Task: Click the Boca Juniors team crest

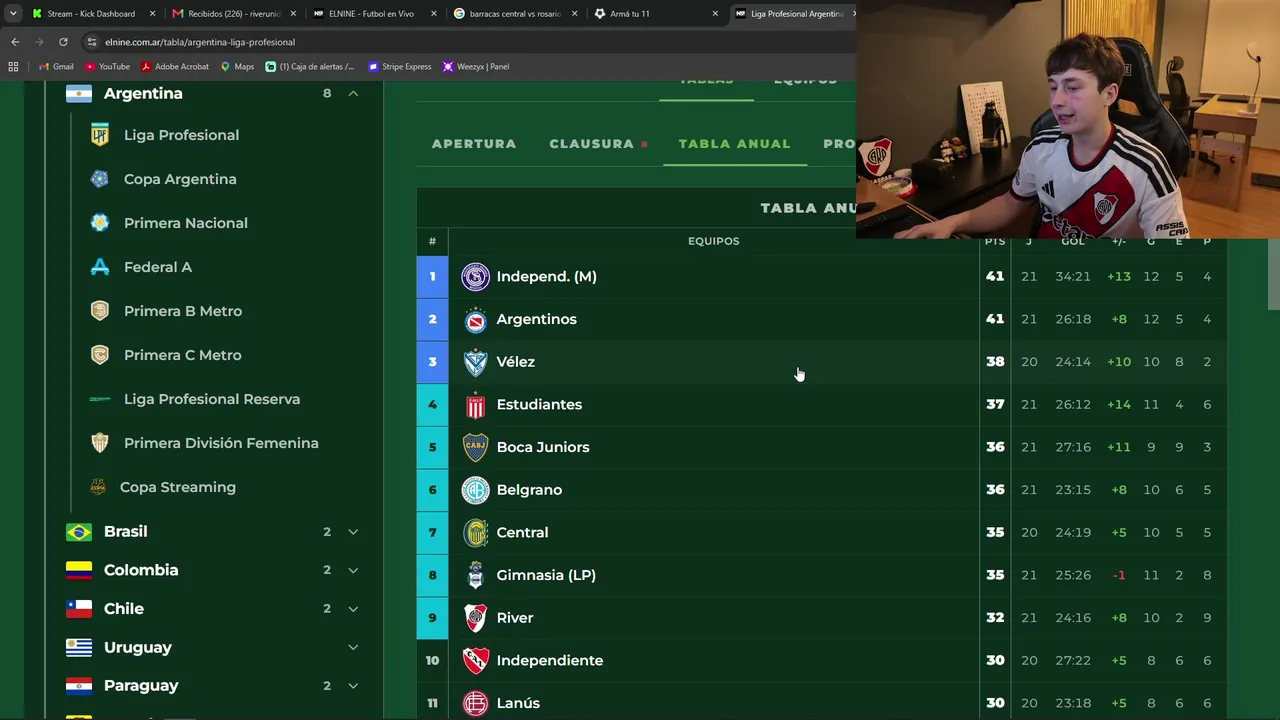Action: click(x=475, y=447)
